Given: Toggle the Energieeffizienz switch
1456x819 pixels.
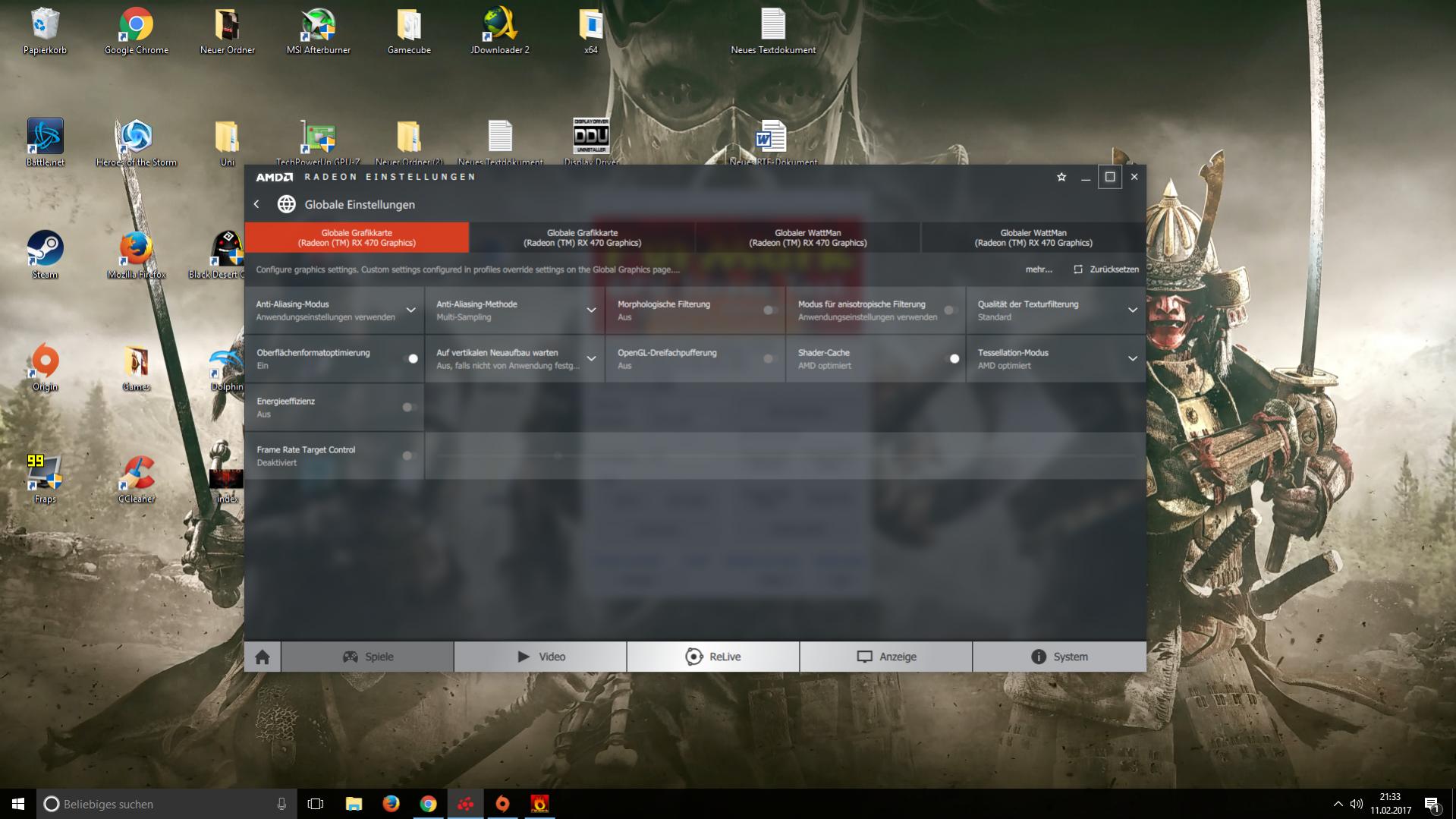Looking at the screenshot, I should click(409, 407).
